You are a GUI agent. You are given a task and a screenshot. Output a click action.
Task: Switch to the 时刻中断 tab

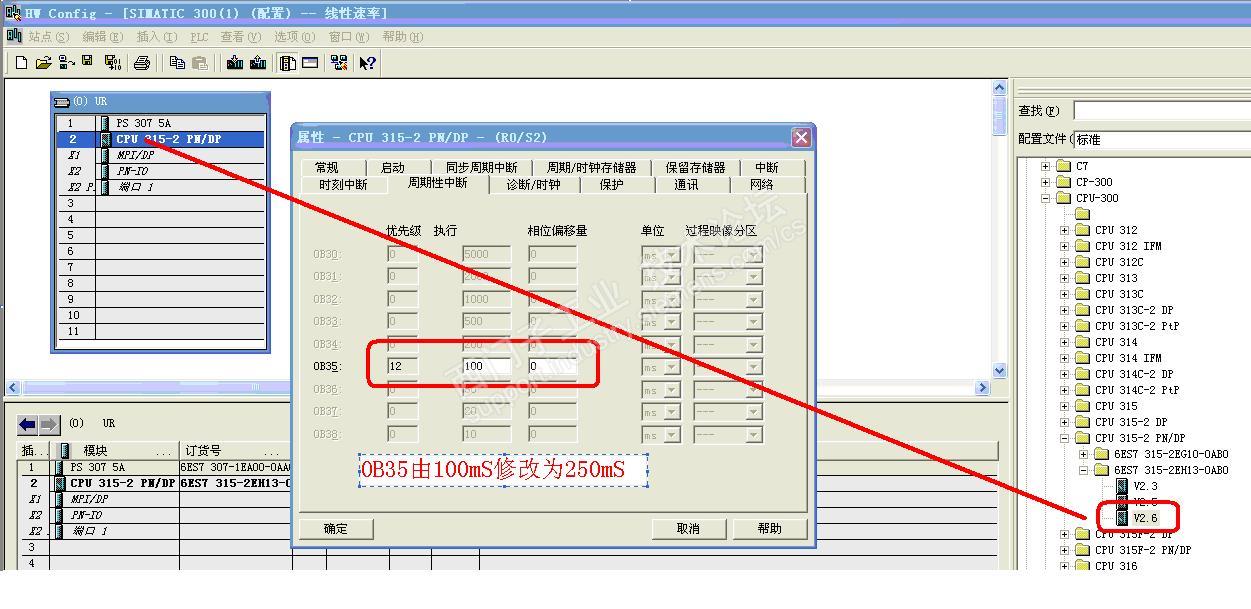tap(343, 184)
